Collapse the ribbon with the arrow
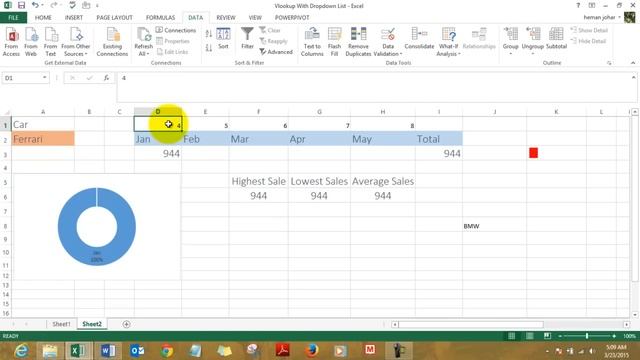 (633, 63)
